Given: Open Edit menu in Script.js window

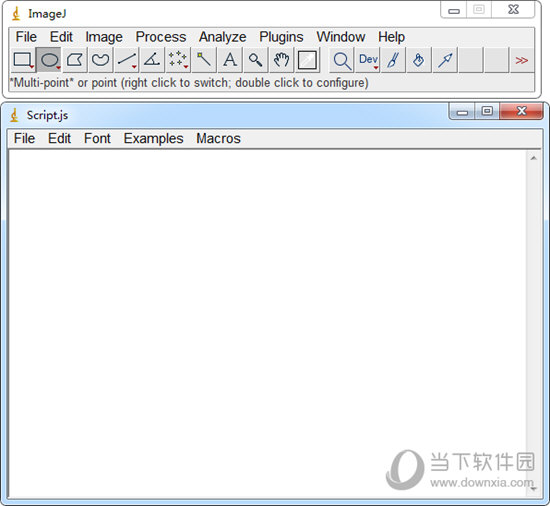Looking at the screenshot, I should pyautogui.click(x=59, y=139).
